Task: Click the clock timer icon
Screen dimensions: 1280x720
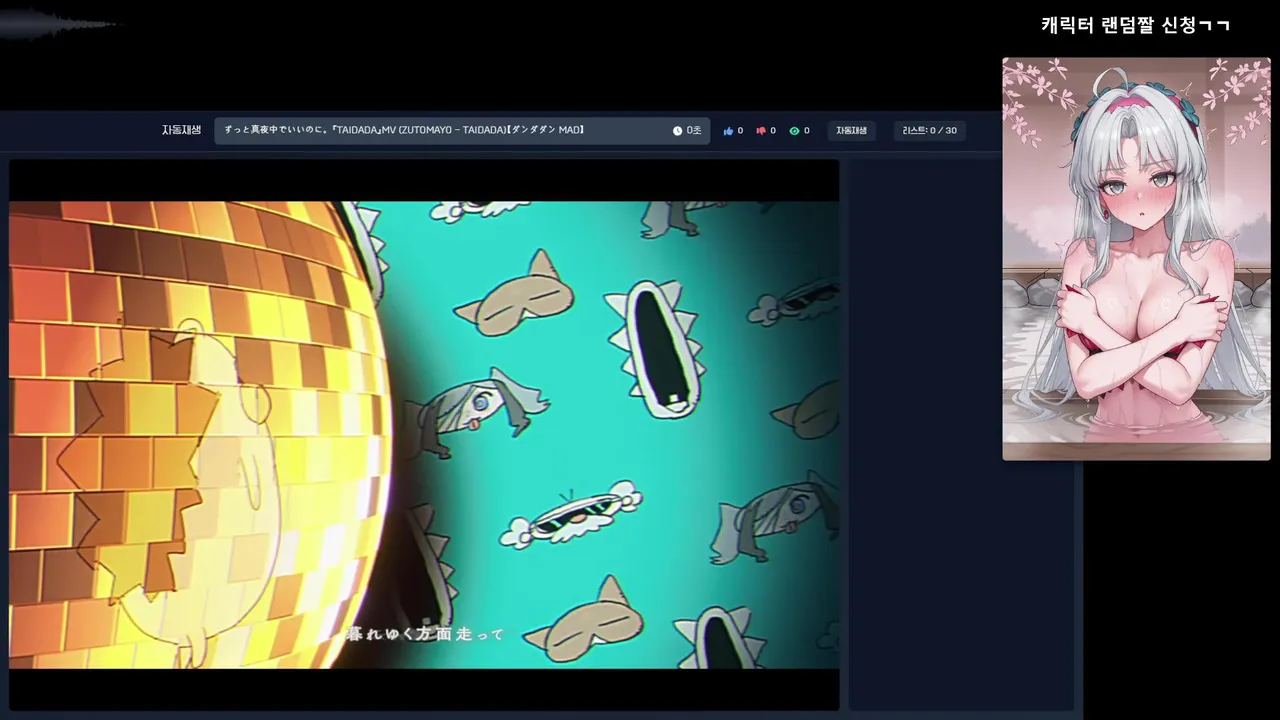Action: pyautogui.click(x=677, y=131)
